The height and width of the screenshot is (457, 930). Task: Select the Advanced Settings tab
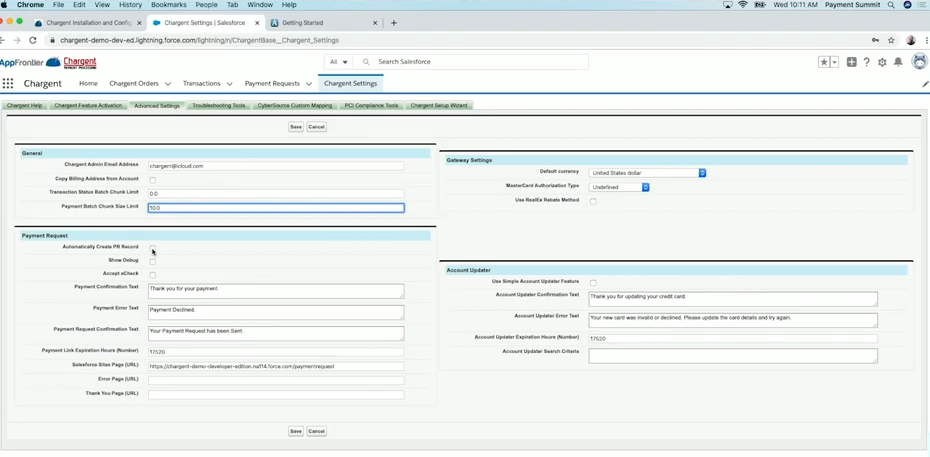pyautogui.click(x=157, y=106)
